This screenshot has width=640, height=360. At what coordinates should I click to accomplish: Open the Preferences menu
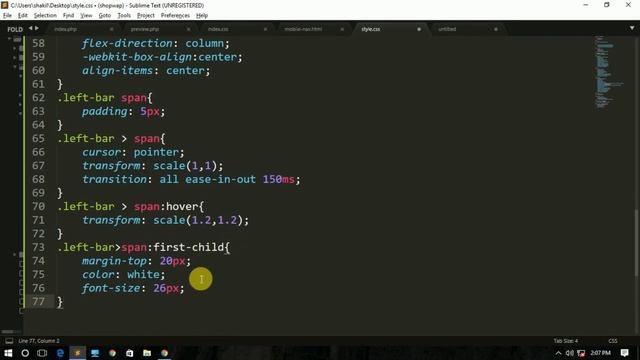(175, 16)
